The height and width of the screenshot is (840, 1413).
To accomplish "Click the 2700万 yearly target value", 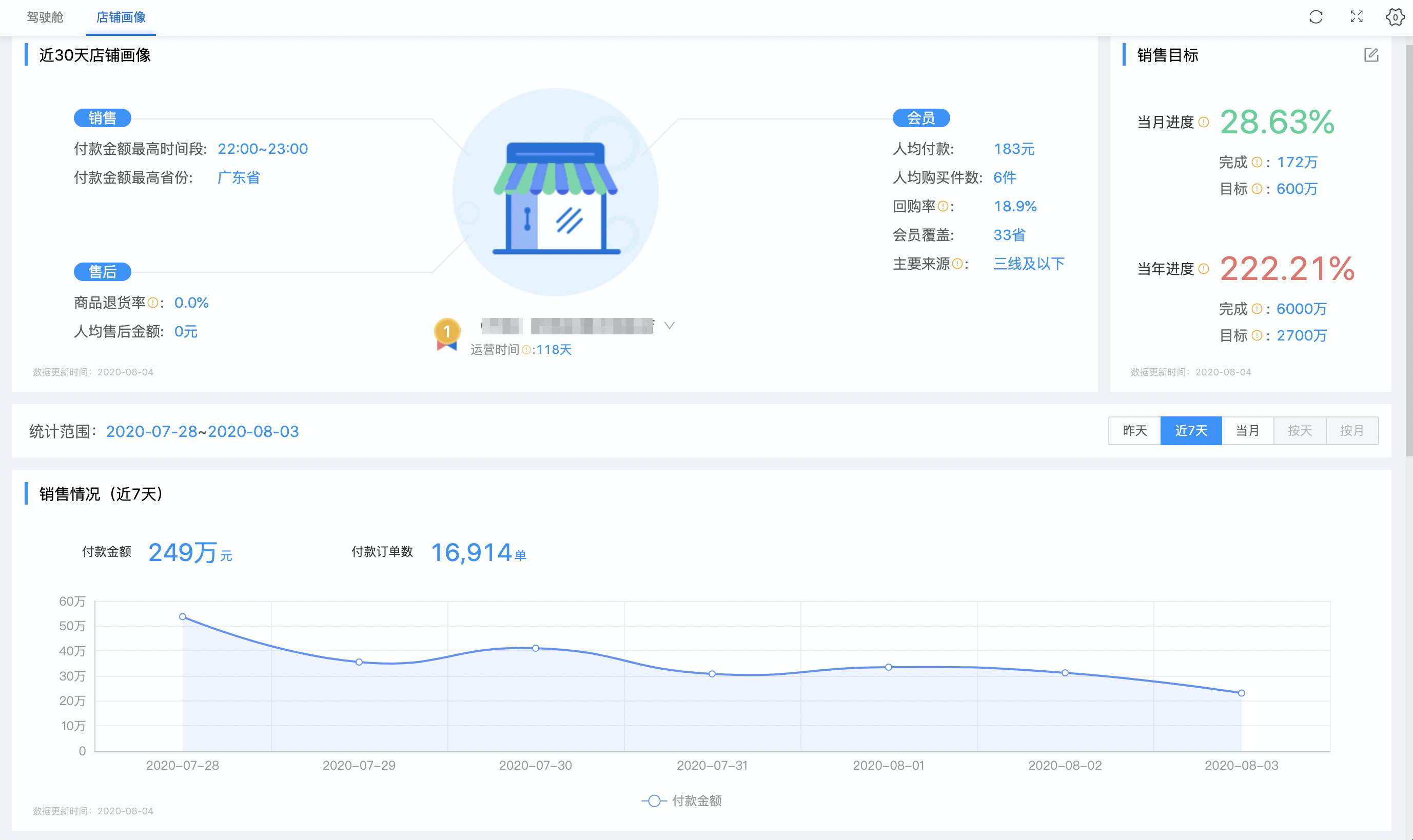I will (x=1302, y=336).
